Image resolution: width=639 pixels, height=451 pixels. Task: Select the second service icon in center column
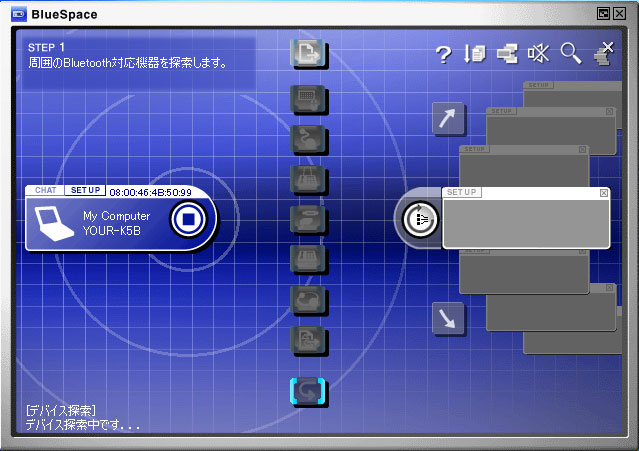click(x=304, y=99)
